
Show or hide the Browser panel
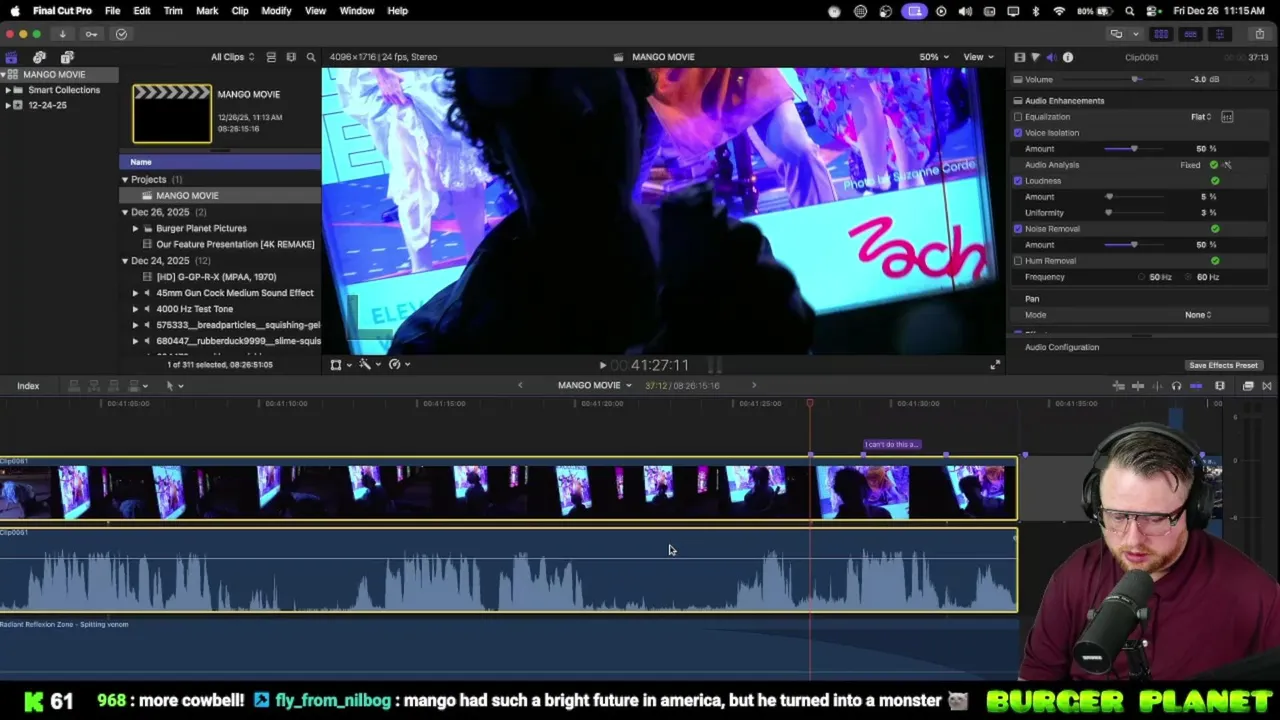[x=1163, y=34]
